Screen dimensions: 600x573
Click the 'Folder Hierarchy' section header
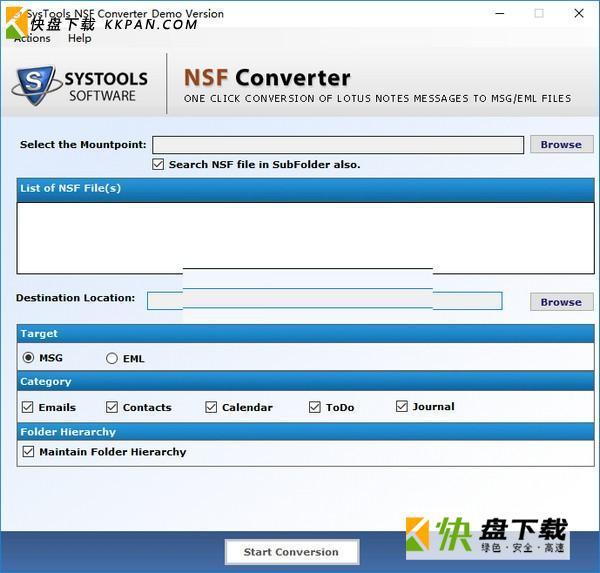coord(305,432)
